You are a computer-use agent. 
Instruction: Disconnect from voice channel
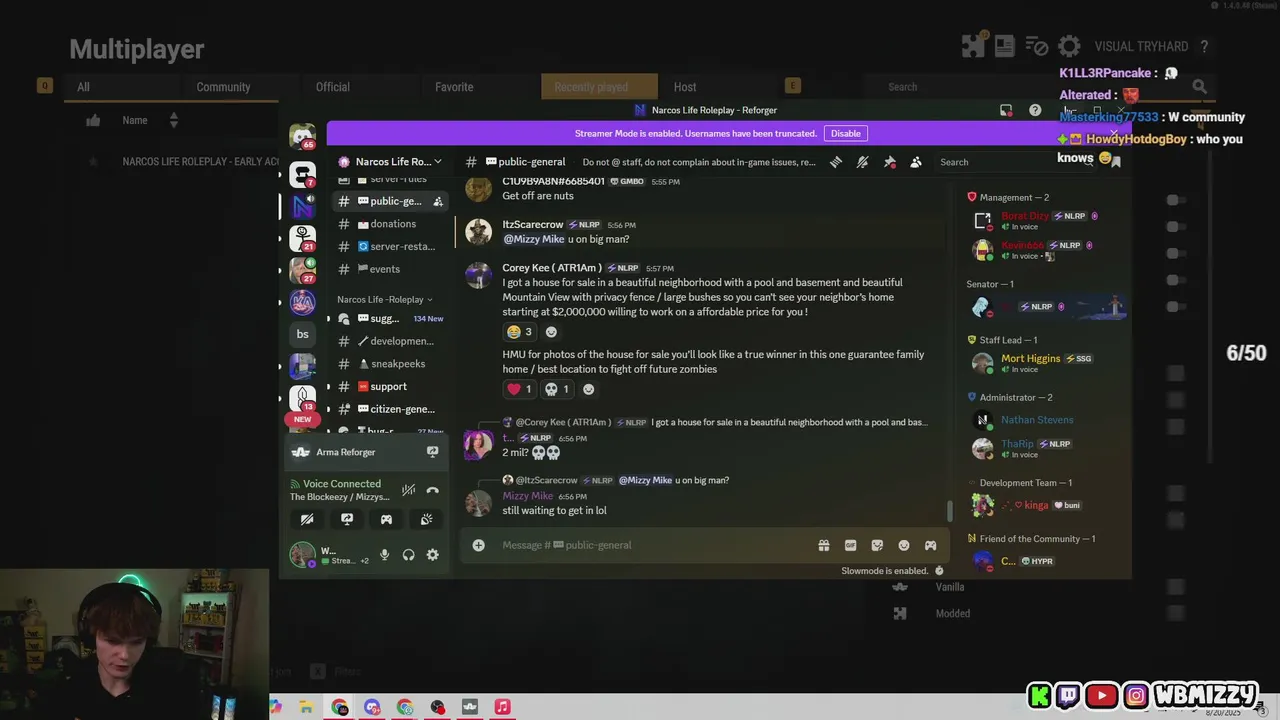[x=432, y=490]
